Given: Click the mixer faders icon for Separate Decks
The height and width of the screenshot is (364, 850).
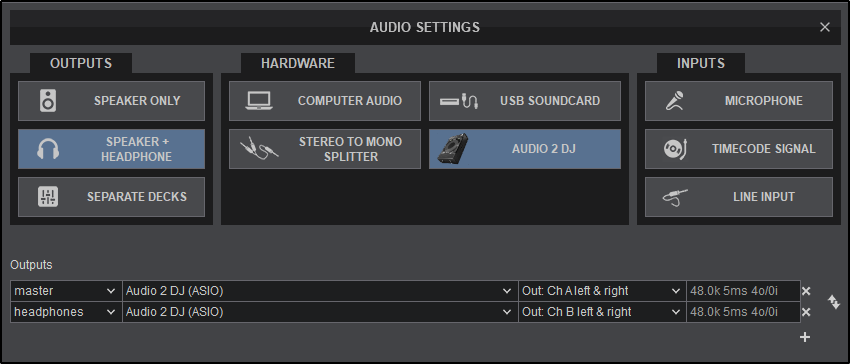Looking at the screenshot, I should click(x=48, y=197).
